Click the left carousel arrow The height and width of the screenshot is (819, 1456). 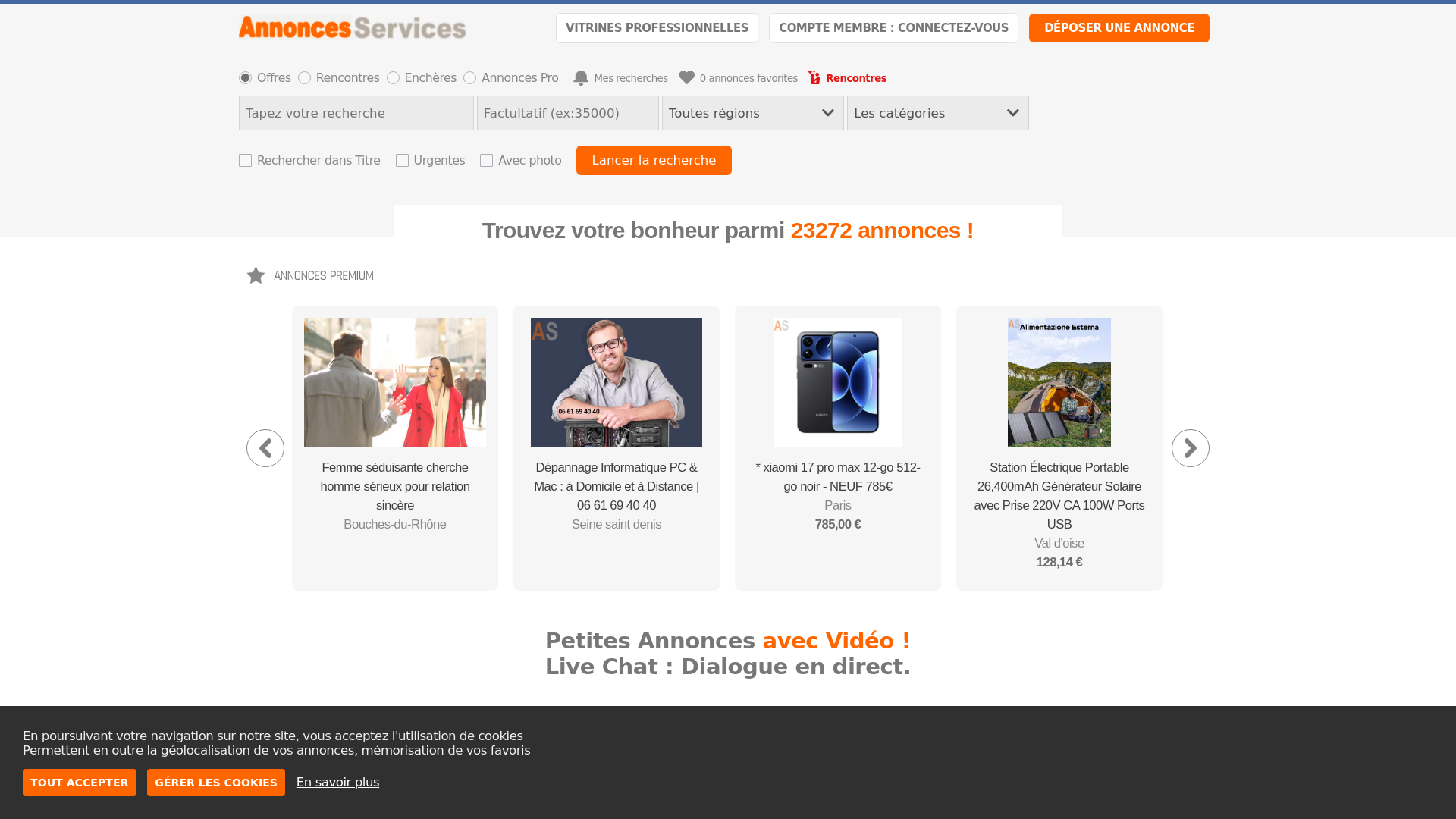pos(265,447)
